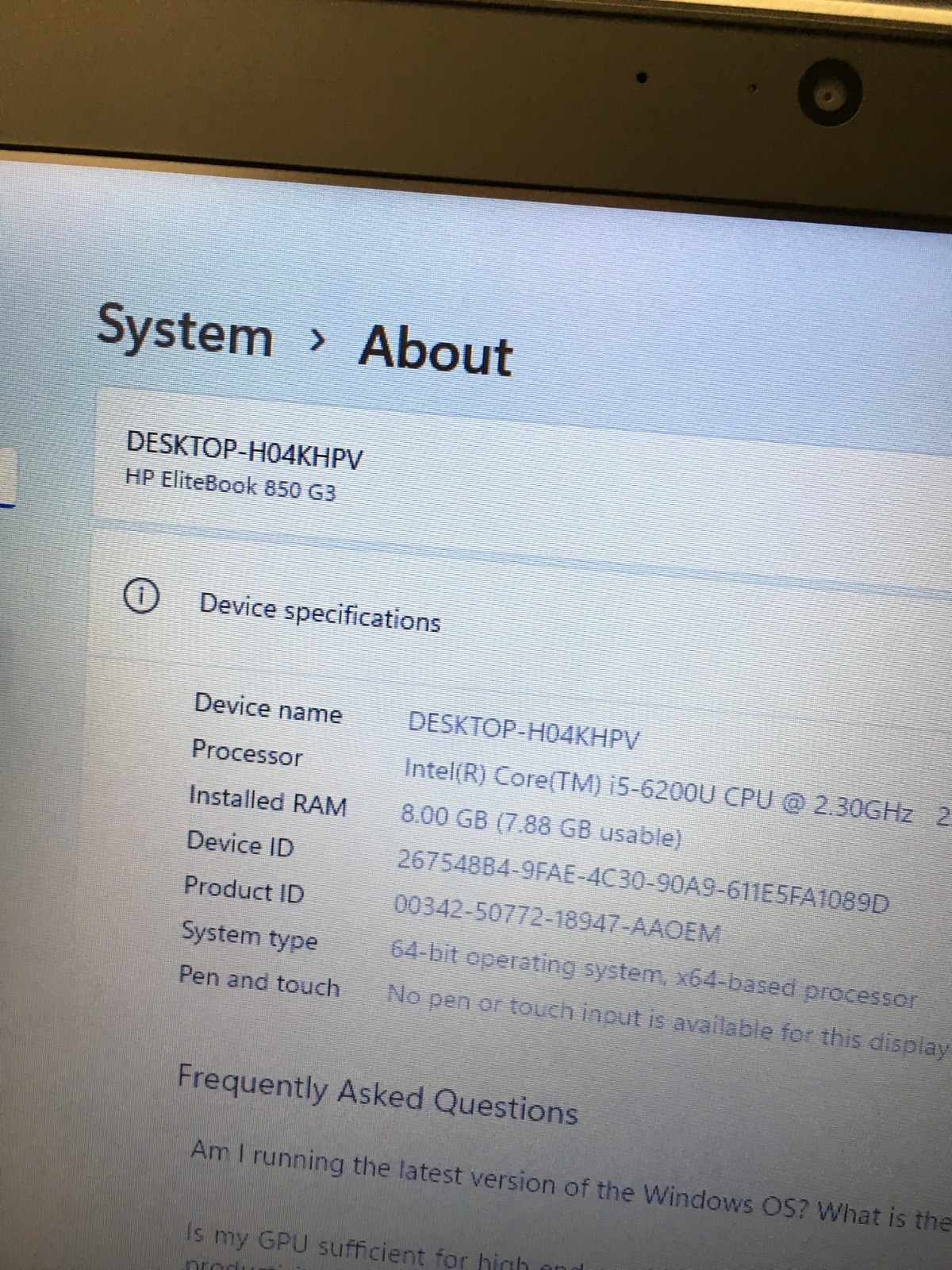
Task: Open the latest Windows OS version question
Action: [x=570, y=1184]
